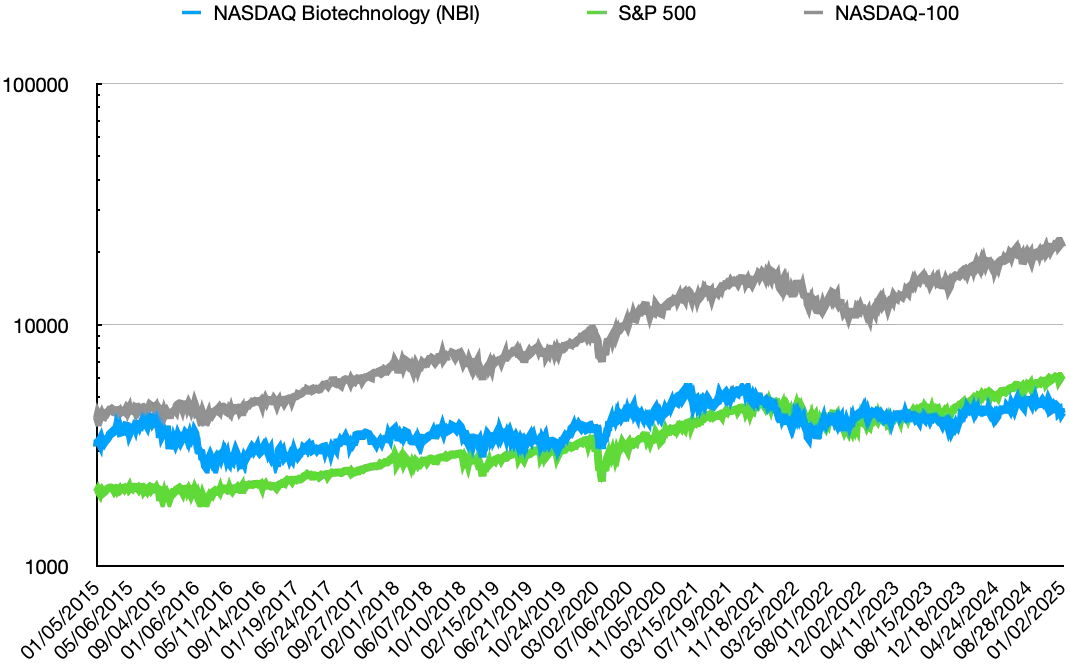Viewport: 1070px width, 664px height.
Task: Click the green S&P 500 line's March 2020 dip
Action: (601, 474)
